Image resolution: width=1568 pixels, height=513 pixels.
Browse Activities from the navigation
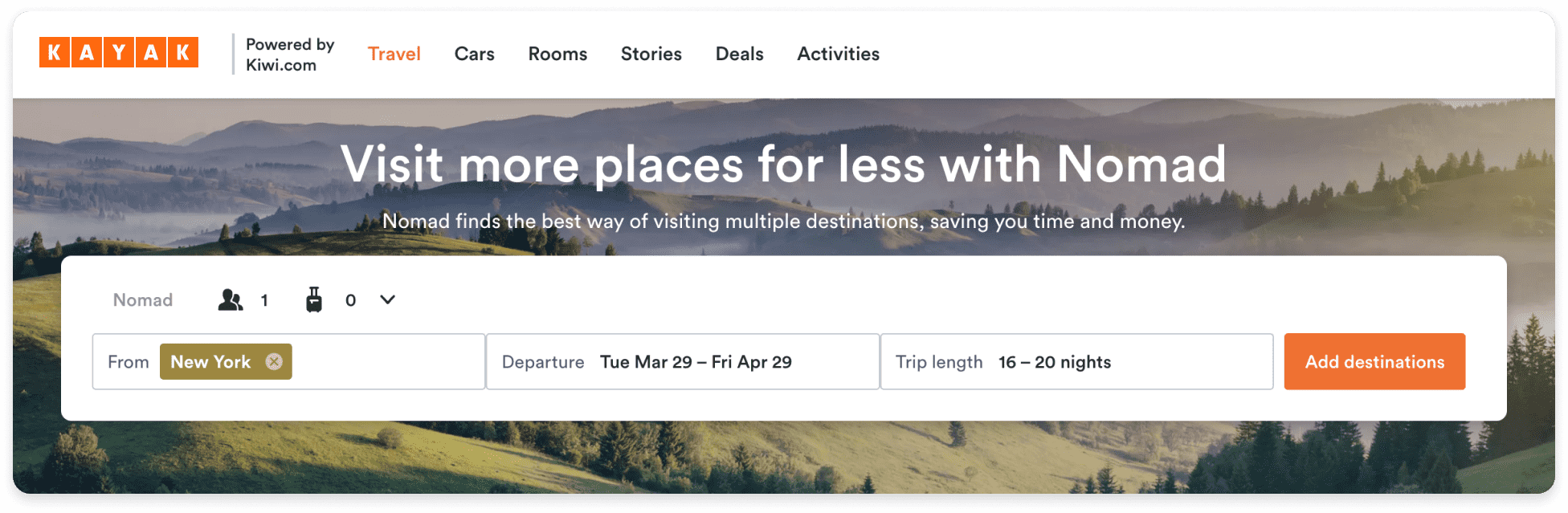839,54
